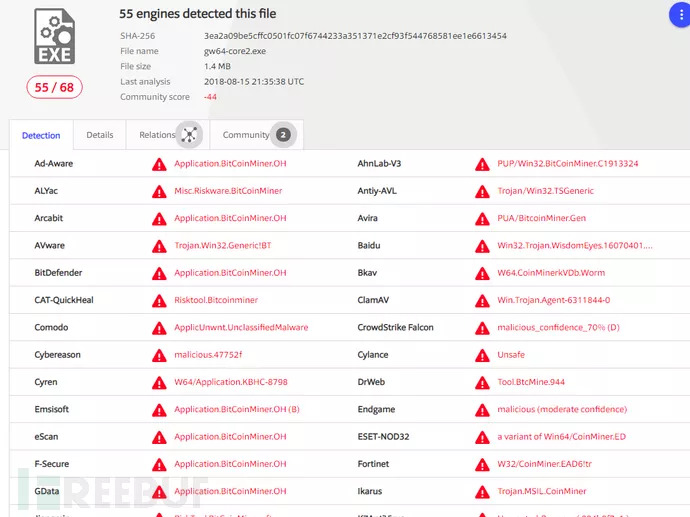Click the warning icon in eScan row
The height and width of the screenshot is (517, 690).
tap(159, 437)
